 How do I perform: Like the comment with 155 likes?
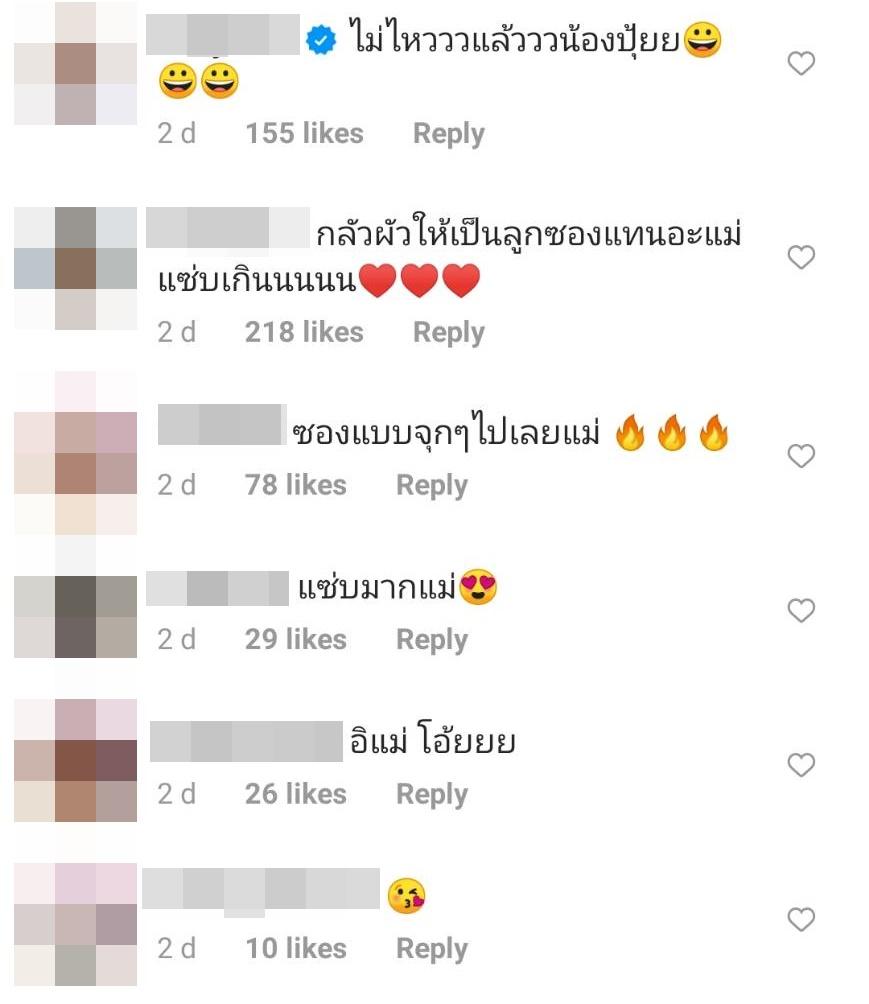click(x=800, y=63)
